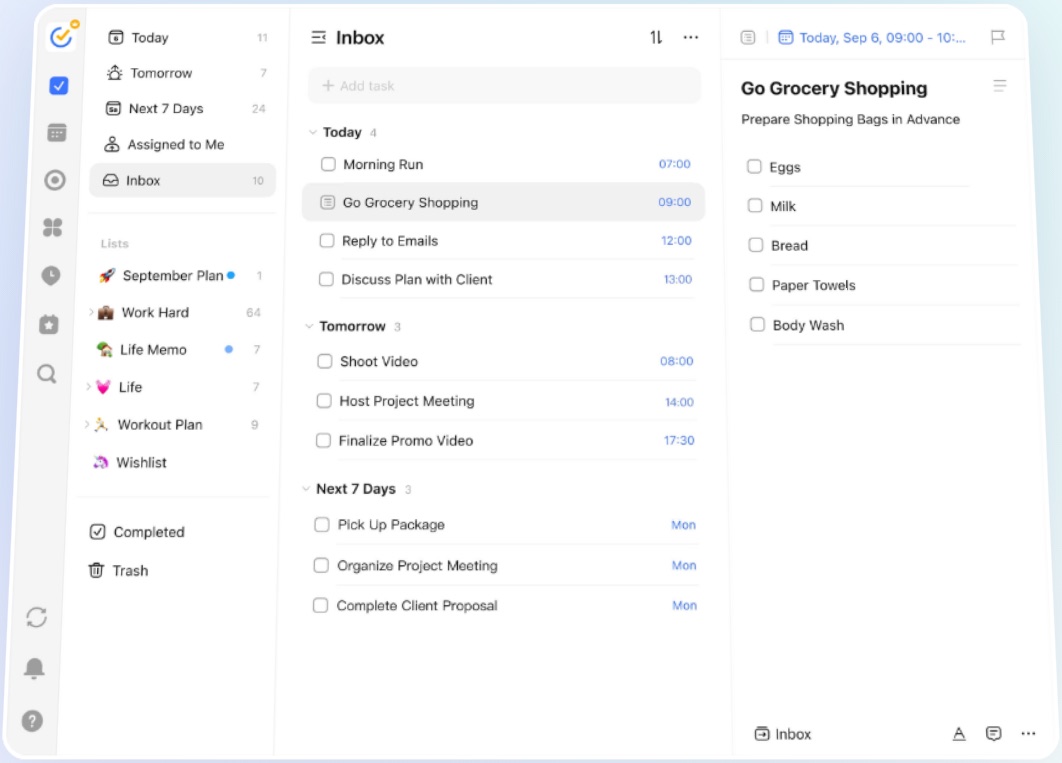The height and width of the screenshot is (763, 1062).
Task: Collapse the Tomorrow section chevron
Action: (309, 326)
